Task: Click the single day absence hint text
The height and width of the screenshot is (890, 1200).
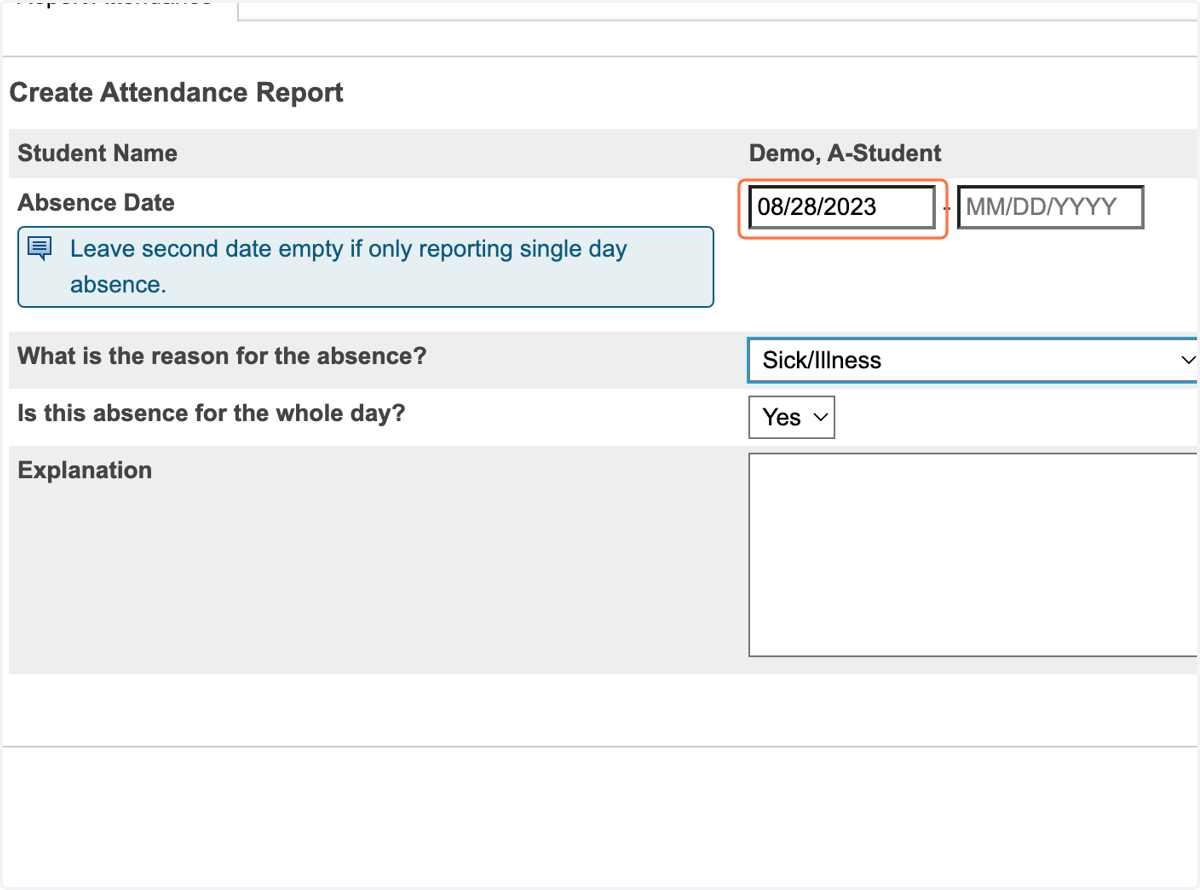Action: click(x=348, y=266)
